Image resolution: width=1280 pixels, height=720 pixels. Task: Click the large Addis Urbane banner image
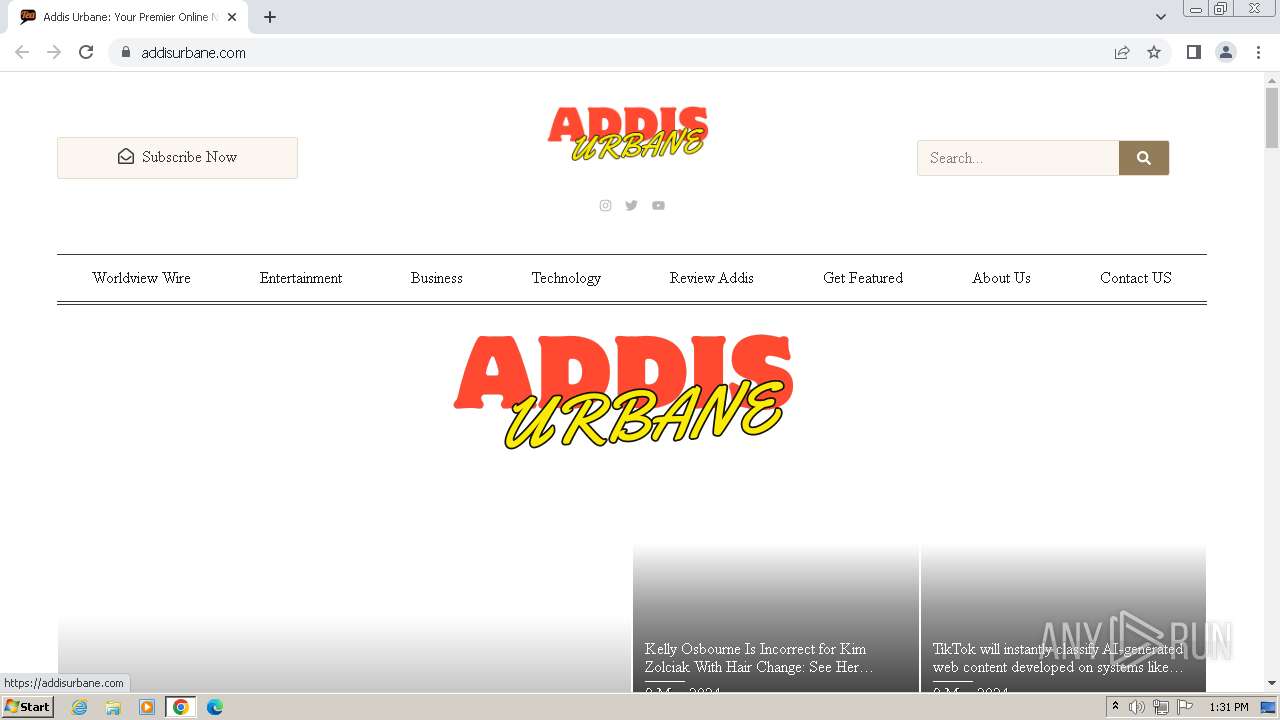(624, 392)
